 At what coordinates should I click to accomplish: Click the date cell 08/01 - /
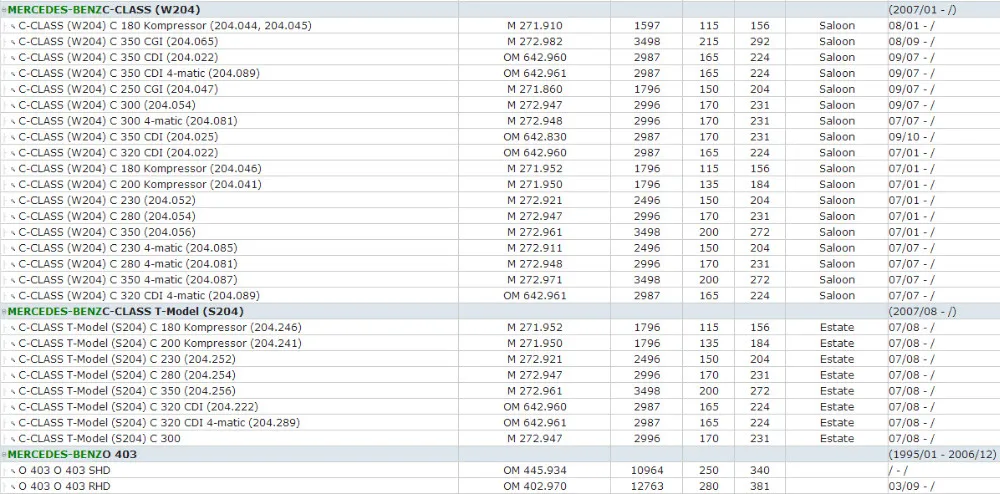click(911, 25)
